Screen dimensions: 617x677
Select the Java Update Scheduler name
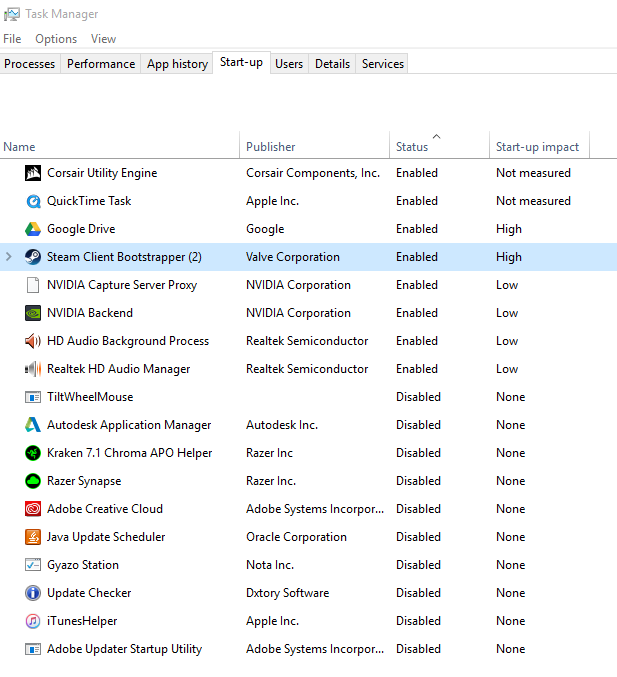[x=106, y=537]
